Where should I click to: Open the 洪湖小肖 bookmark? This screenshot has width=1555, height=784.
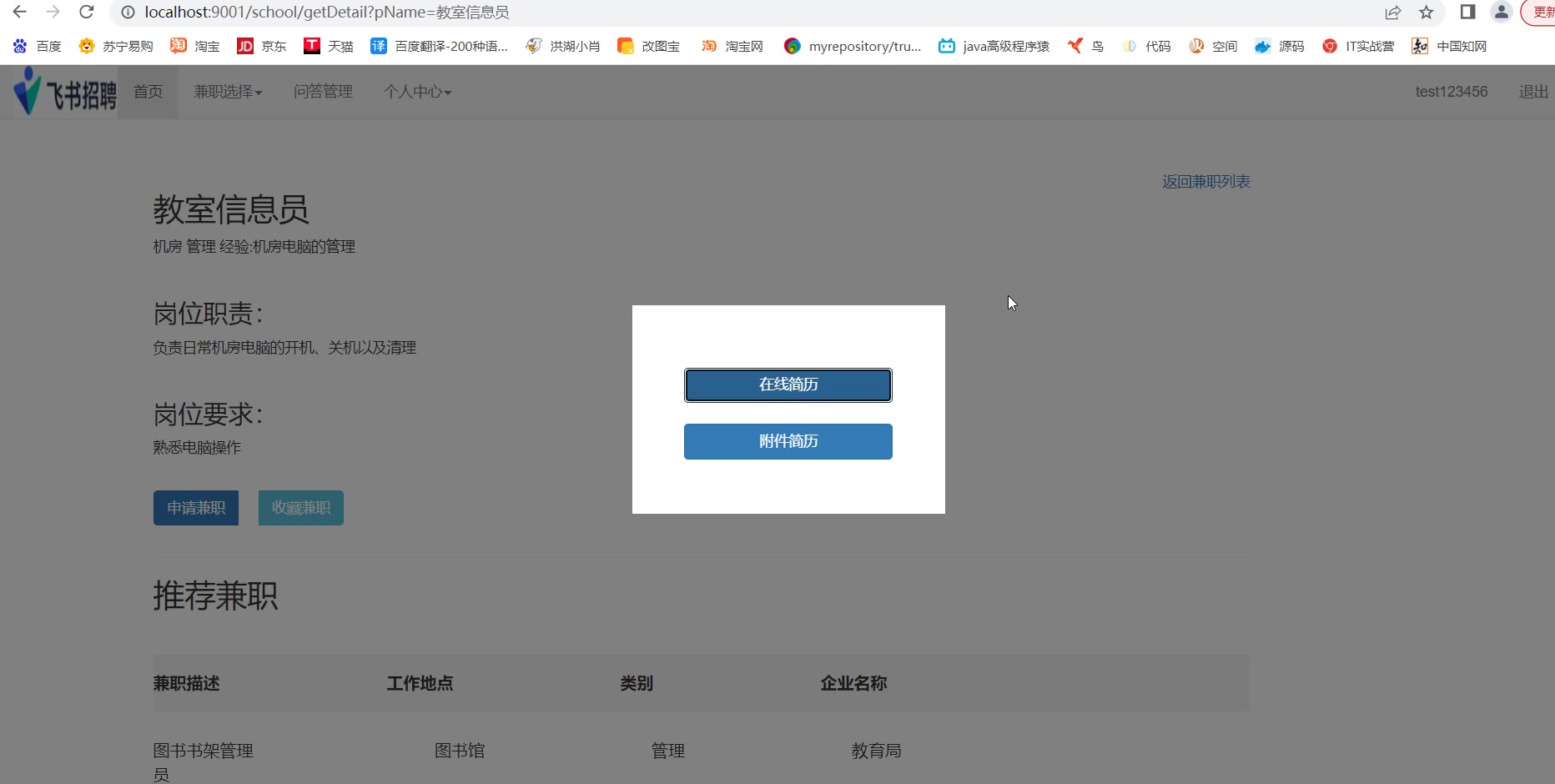tap(563, 46)
